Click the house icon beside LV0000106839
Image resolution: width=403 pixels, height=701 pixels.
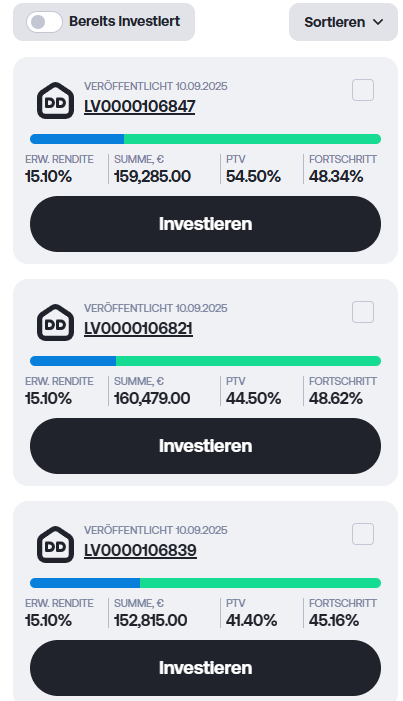coord(55,545)
